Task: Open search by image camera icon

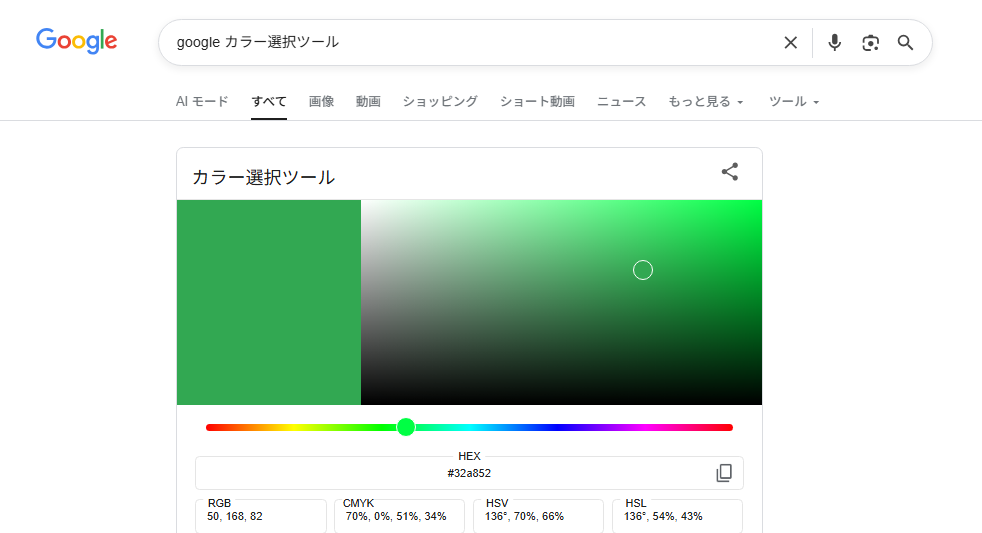Action: click(x=870, y=42)
